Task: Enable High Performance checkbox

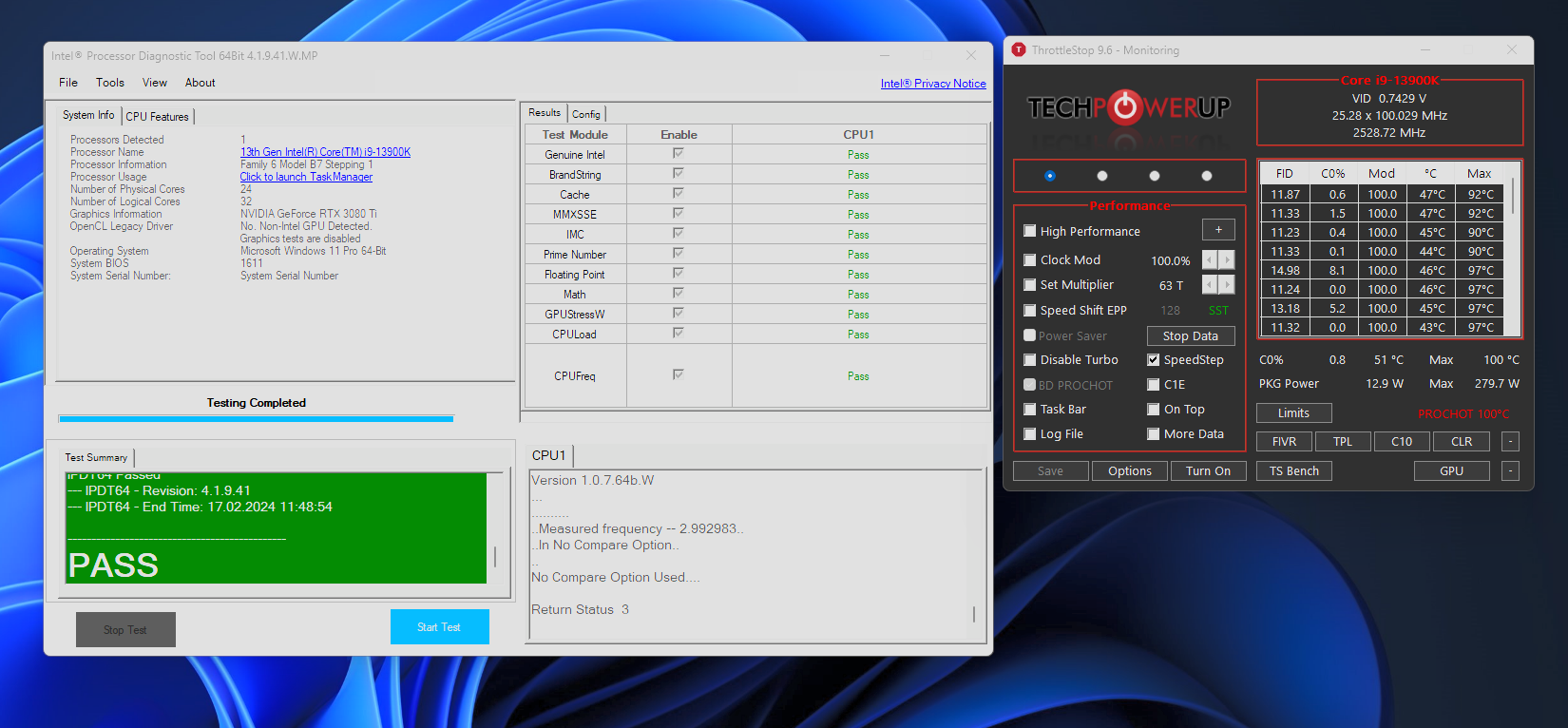Action: pos(1029,231)
